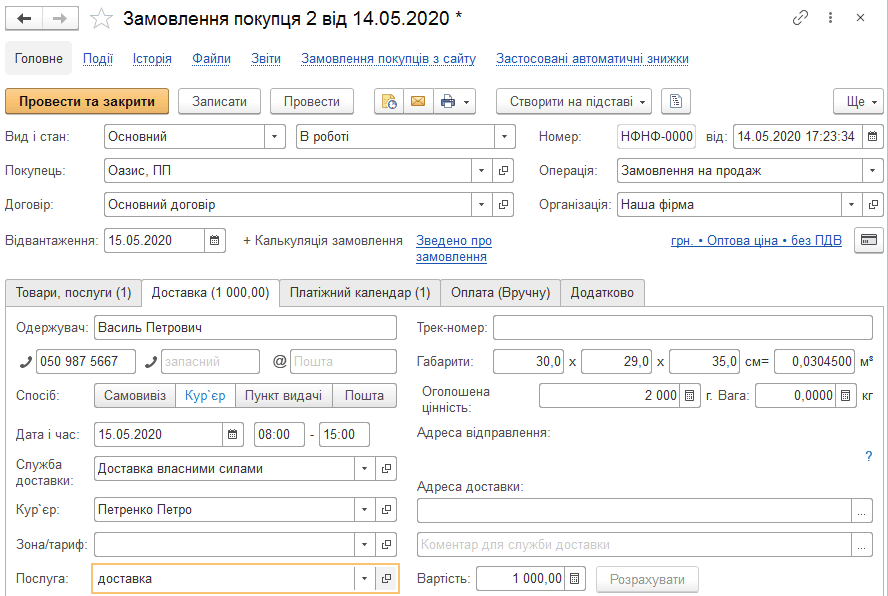Viewport: 888px width, 596px height.
Task: Expand the Організація dropdown
Action: click(851, 205)
